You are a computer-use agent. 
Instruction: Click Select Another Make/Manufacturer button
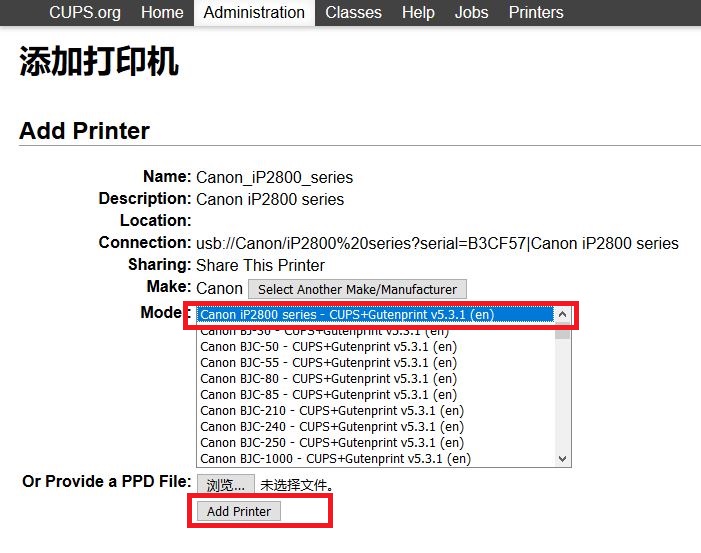click(357, 289)
